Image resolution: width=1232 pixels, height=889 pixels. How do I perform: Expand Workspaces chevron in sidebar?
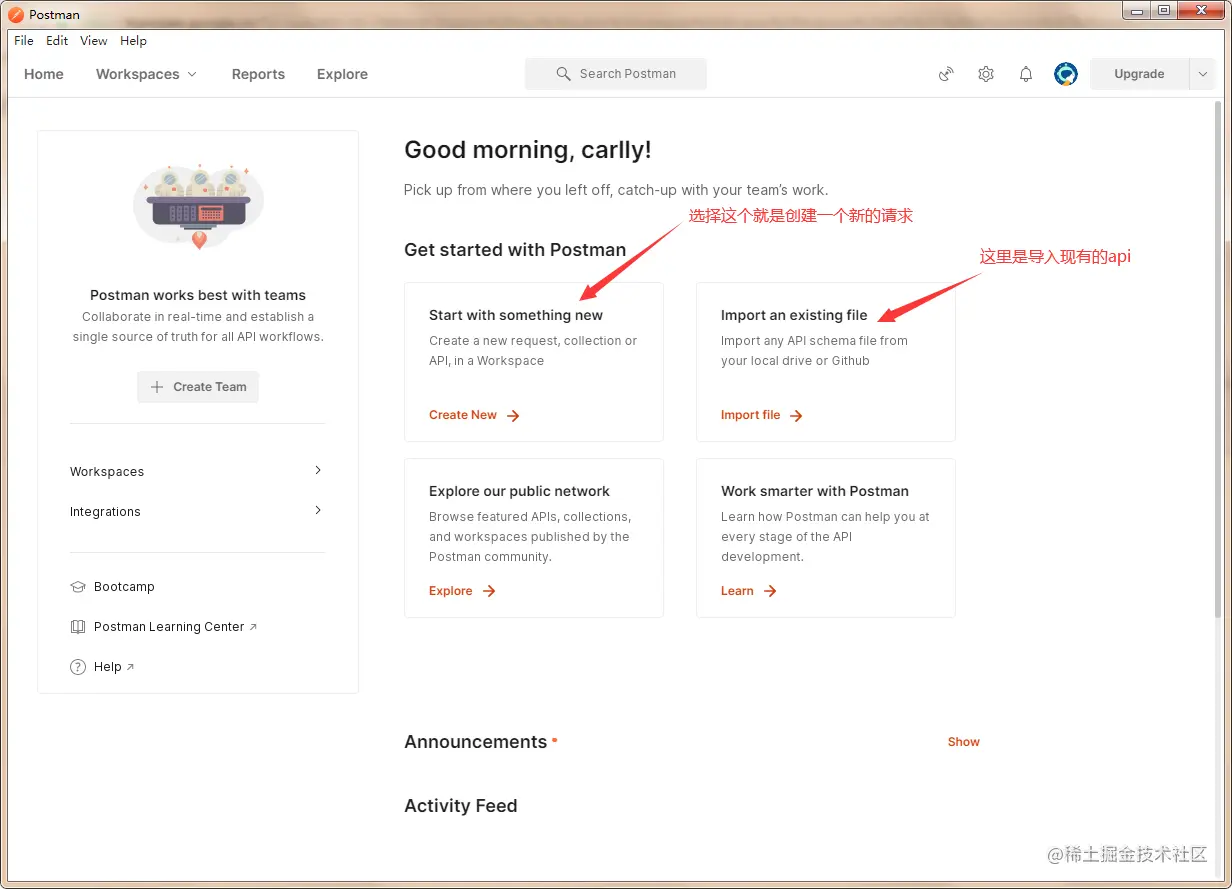318,470
